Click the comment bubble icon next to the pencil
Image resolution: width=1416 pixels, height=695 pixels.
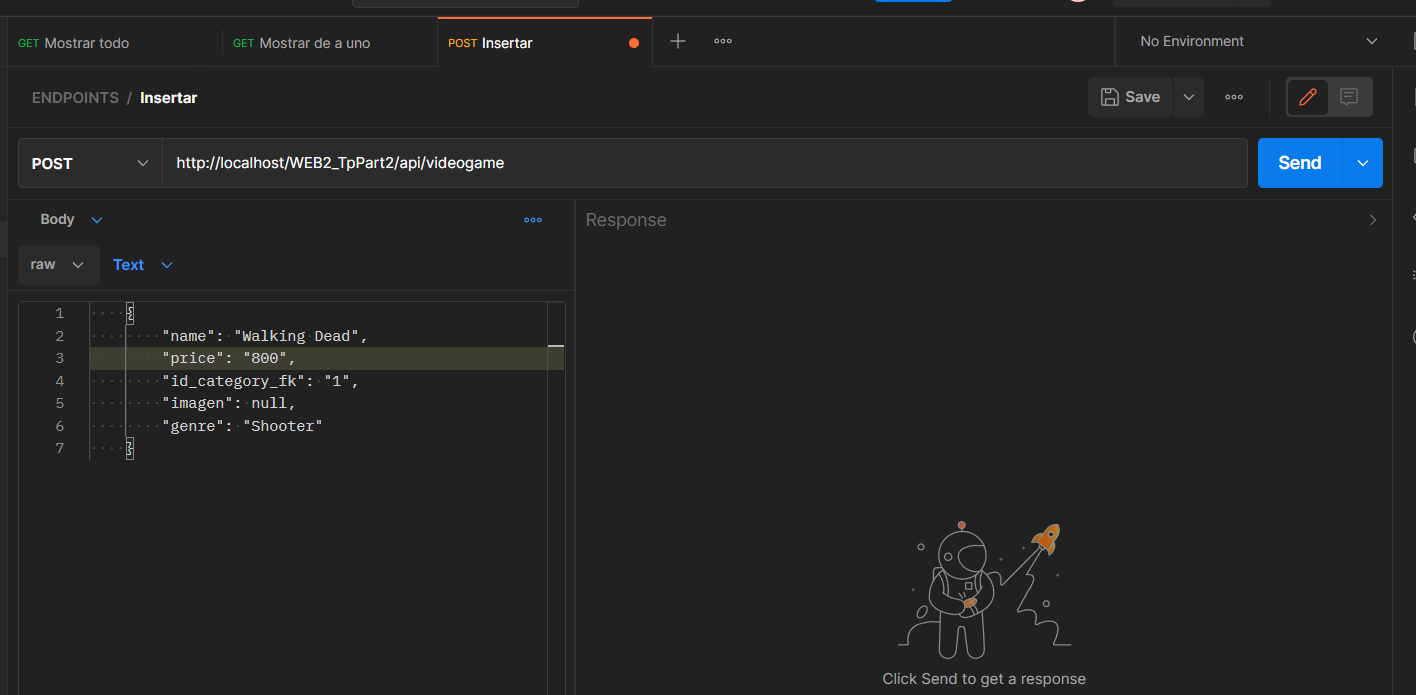(x=1349, y=97)
